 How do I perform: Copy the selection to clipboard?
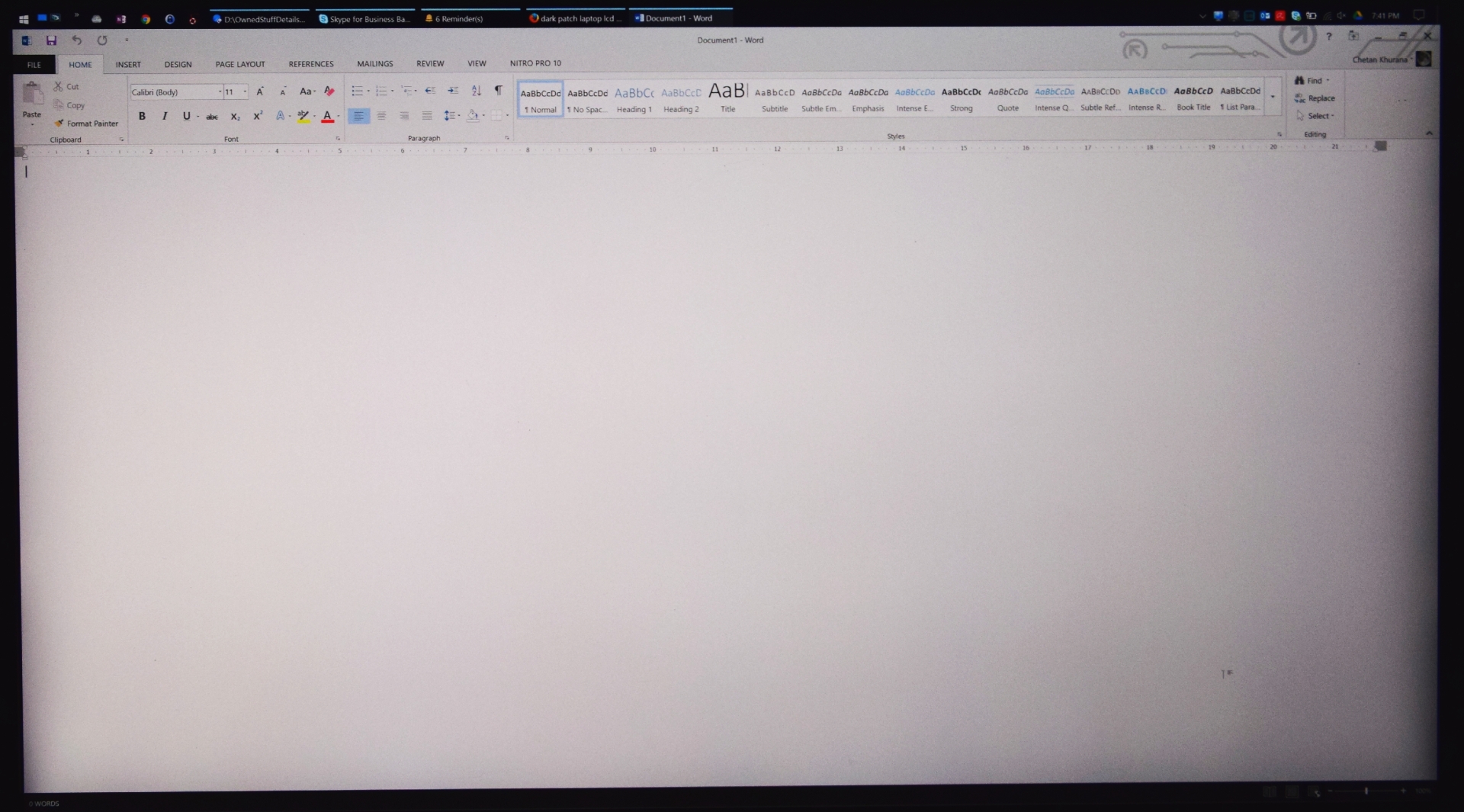tap(69, 105)
